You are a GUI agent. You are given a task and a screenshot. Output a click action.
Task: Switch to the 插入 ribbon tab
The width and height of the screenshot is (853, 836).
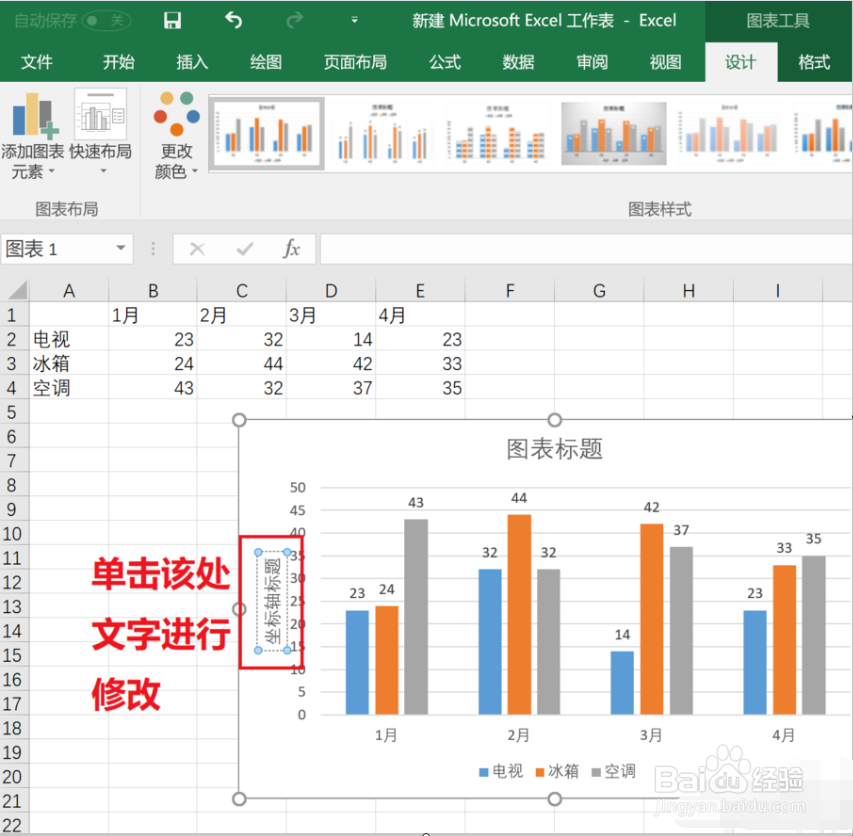click(192, 62)
